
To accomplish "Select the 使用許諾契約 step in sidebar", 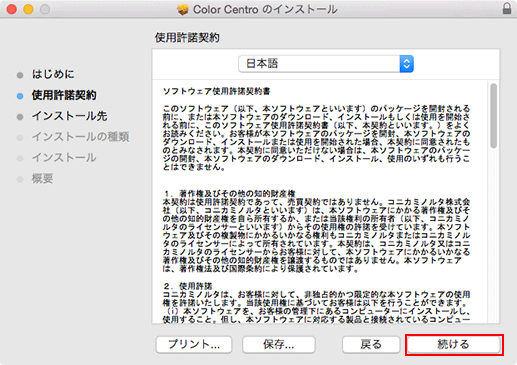I will [x=64, y=95].
